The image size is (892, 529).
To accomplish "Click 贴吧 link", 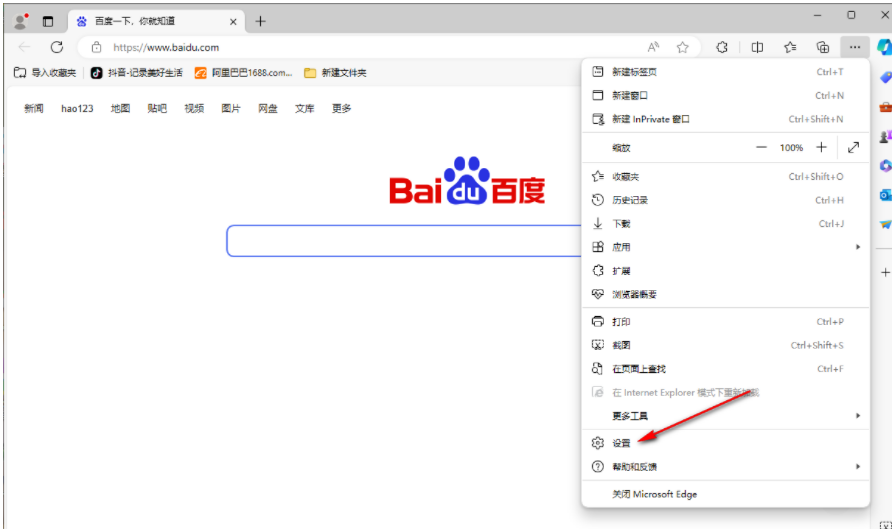I will click(x=157, y=108).
